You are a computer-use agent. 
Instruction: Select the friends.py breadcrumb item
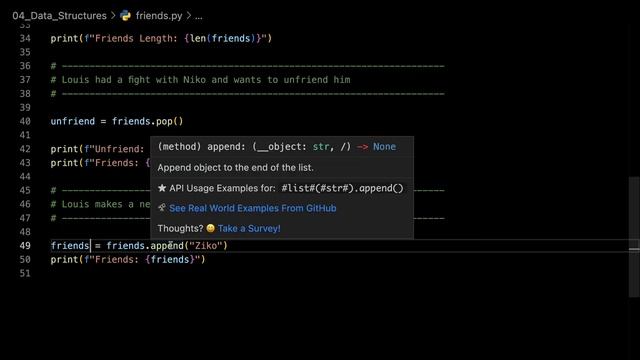point(159,16)
